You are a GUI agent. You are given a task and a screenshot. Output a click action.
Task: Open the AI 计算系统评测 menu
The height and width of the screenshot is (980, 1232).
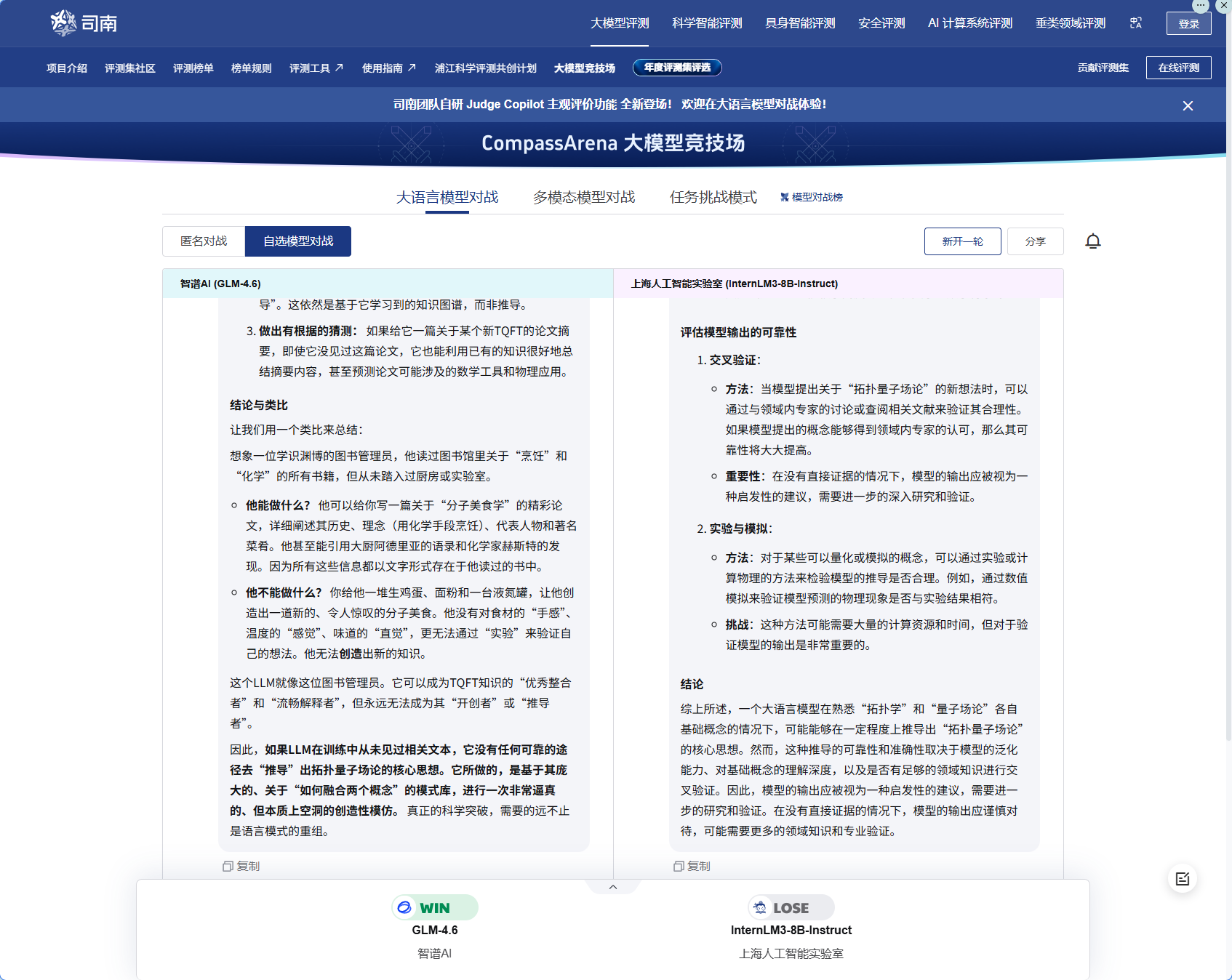click(x=970, y=23)
